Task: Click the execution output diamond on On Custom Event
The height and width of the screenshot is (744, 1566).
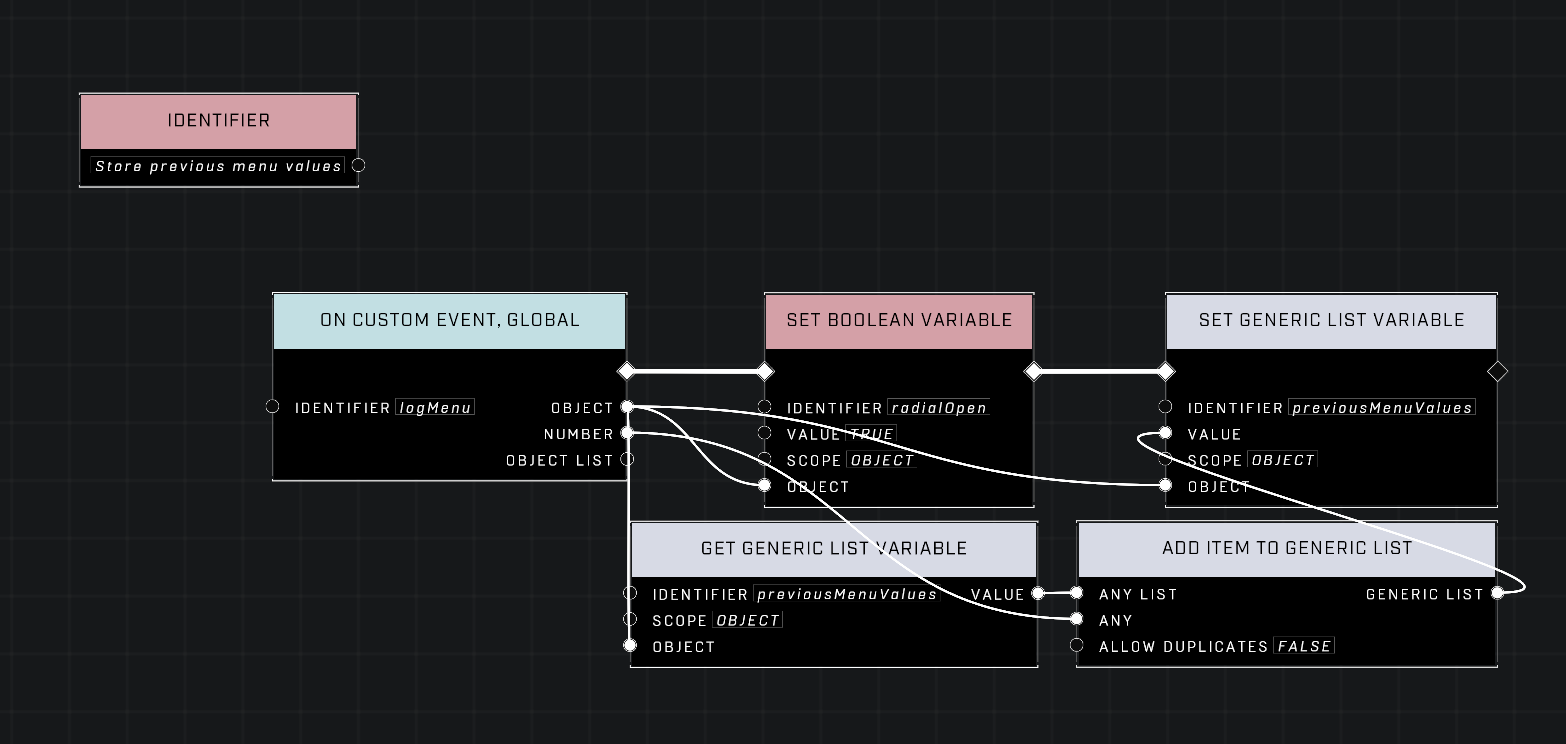Action: [627, 372]
